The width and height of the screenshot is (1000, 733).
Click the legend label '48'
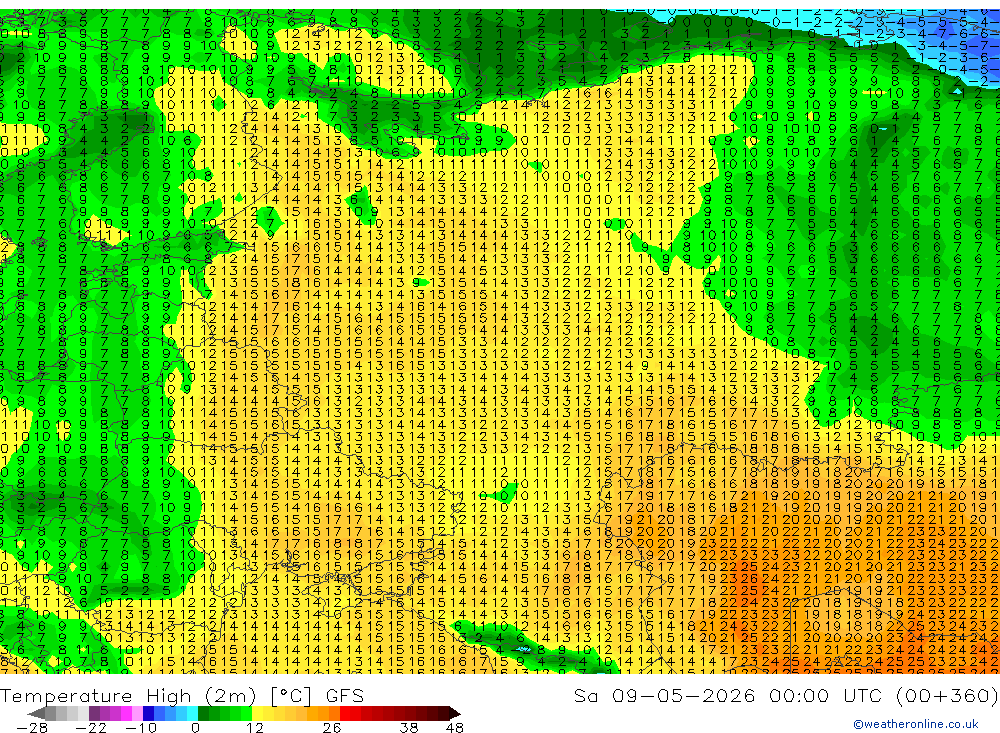click(455, 728)
